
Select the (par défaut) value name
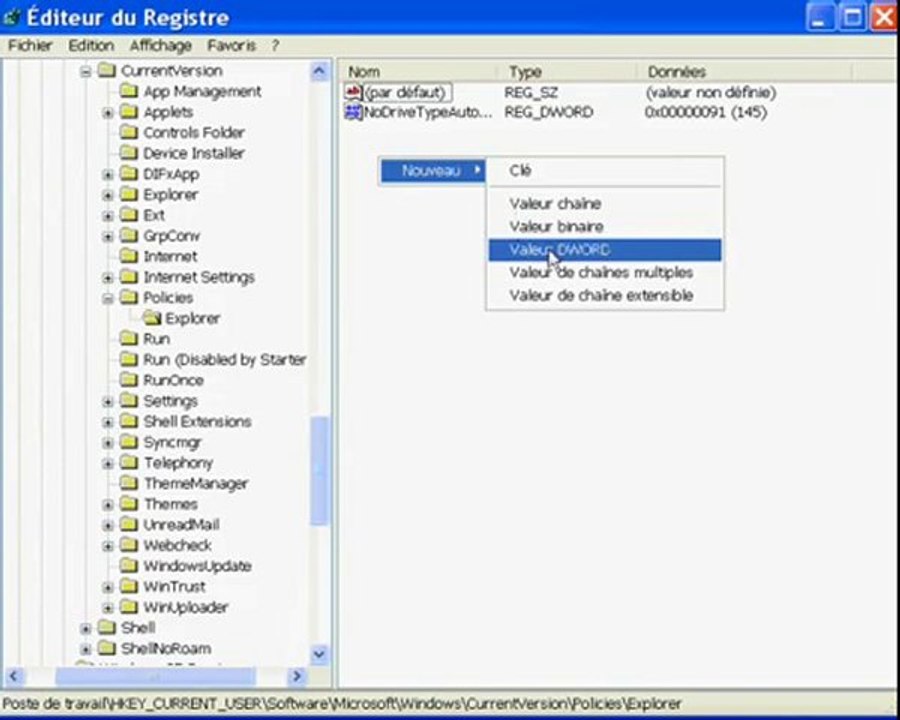click(407, 92)
